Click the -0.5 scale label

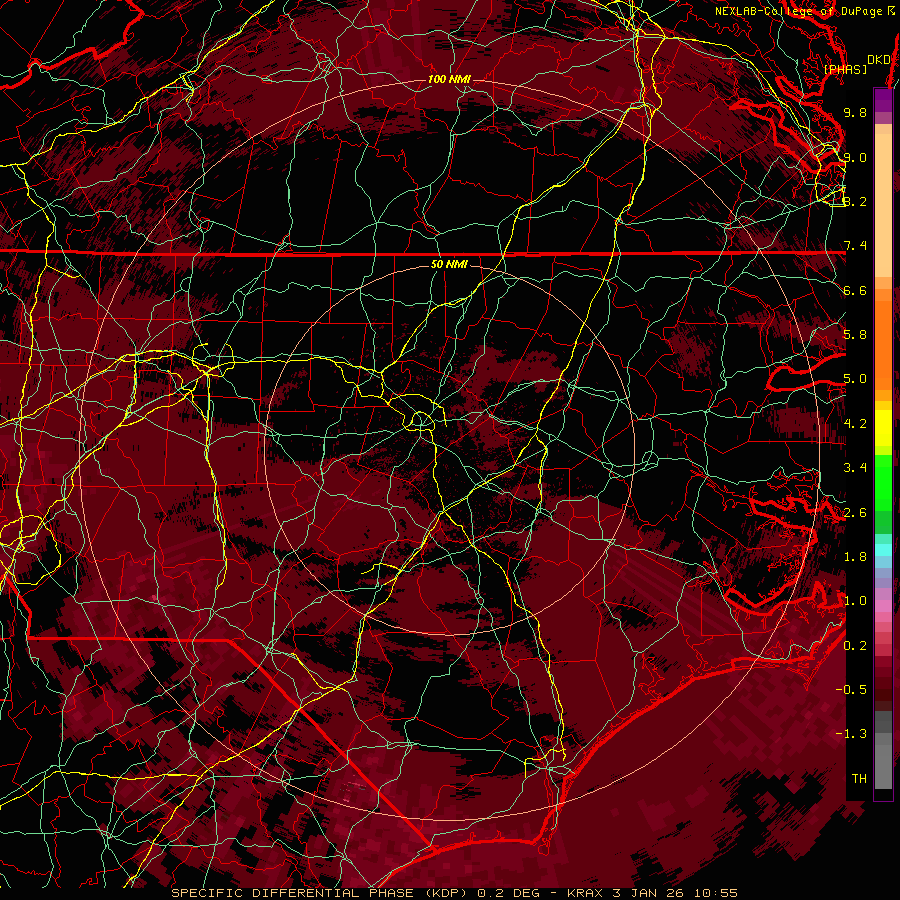click(851, 690)
